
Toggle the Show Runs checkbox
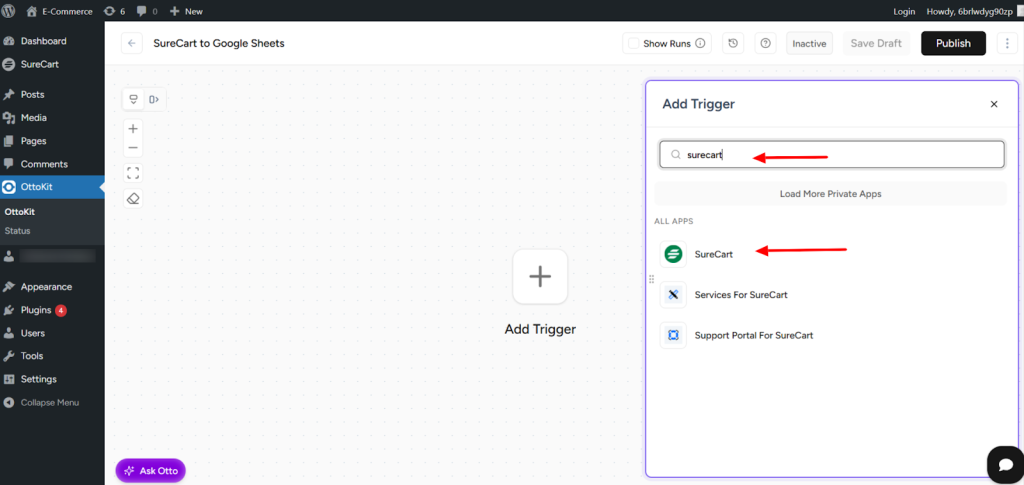tap(632, 44)
